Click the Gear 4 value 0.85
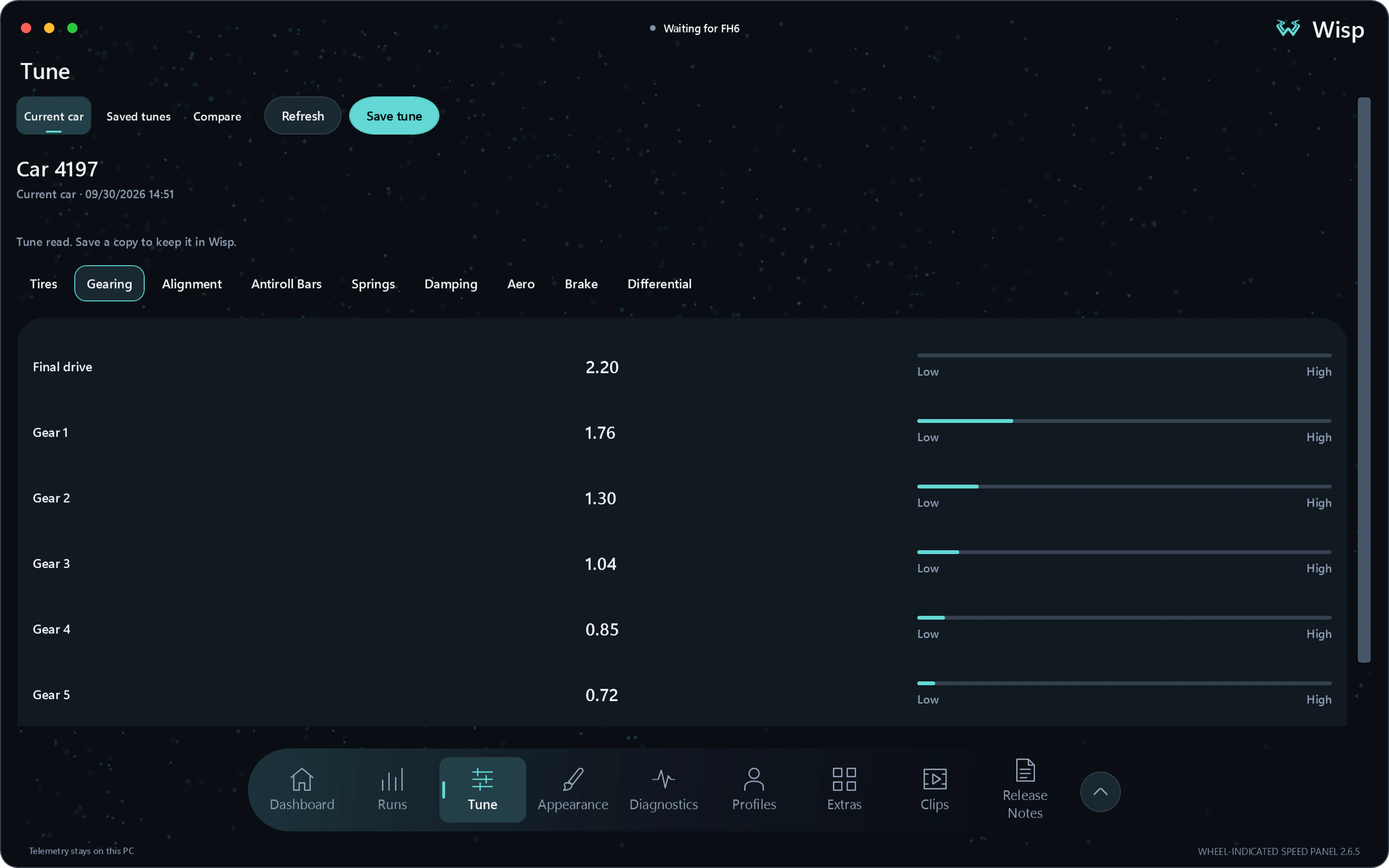 (601, 629)
